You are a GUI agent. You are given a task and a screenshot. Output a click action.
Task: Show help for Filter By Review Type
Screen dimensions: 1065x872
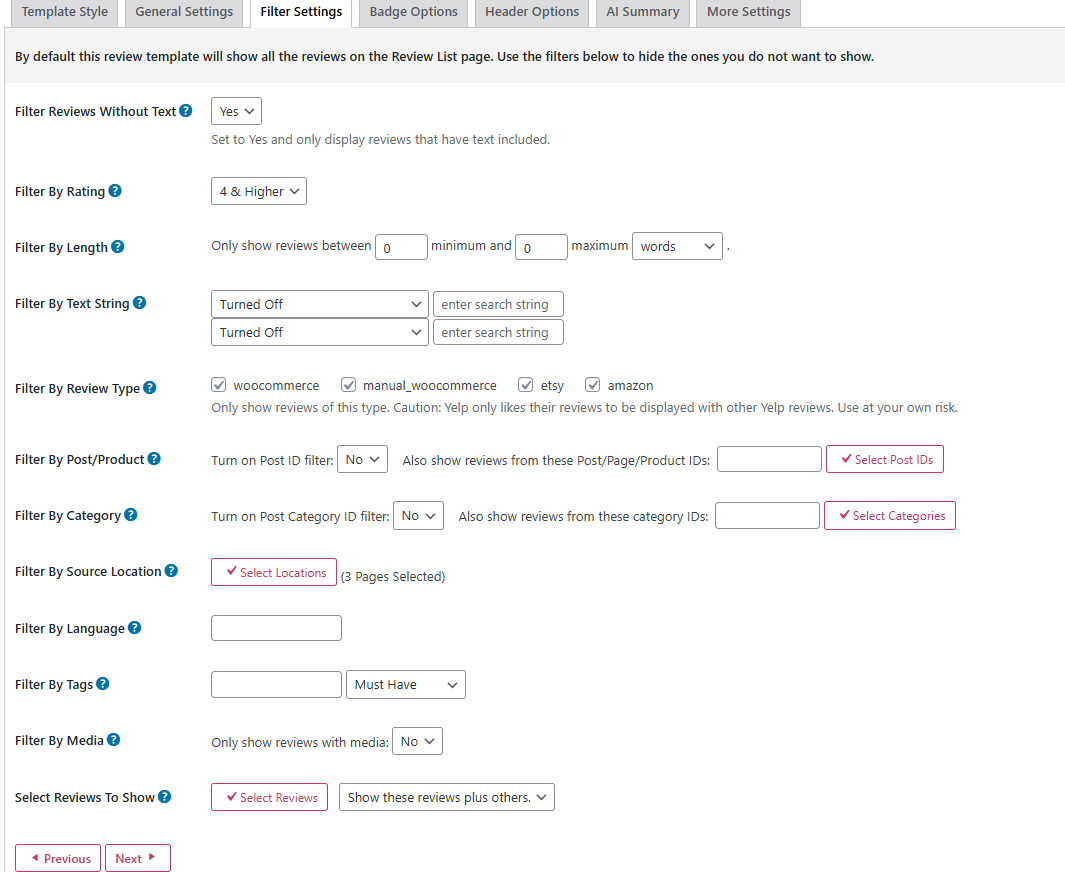click(x=150, y=388)
